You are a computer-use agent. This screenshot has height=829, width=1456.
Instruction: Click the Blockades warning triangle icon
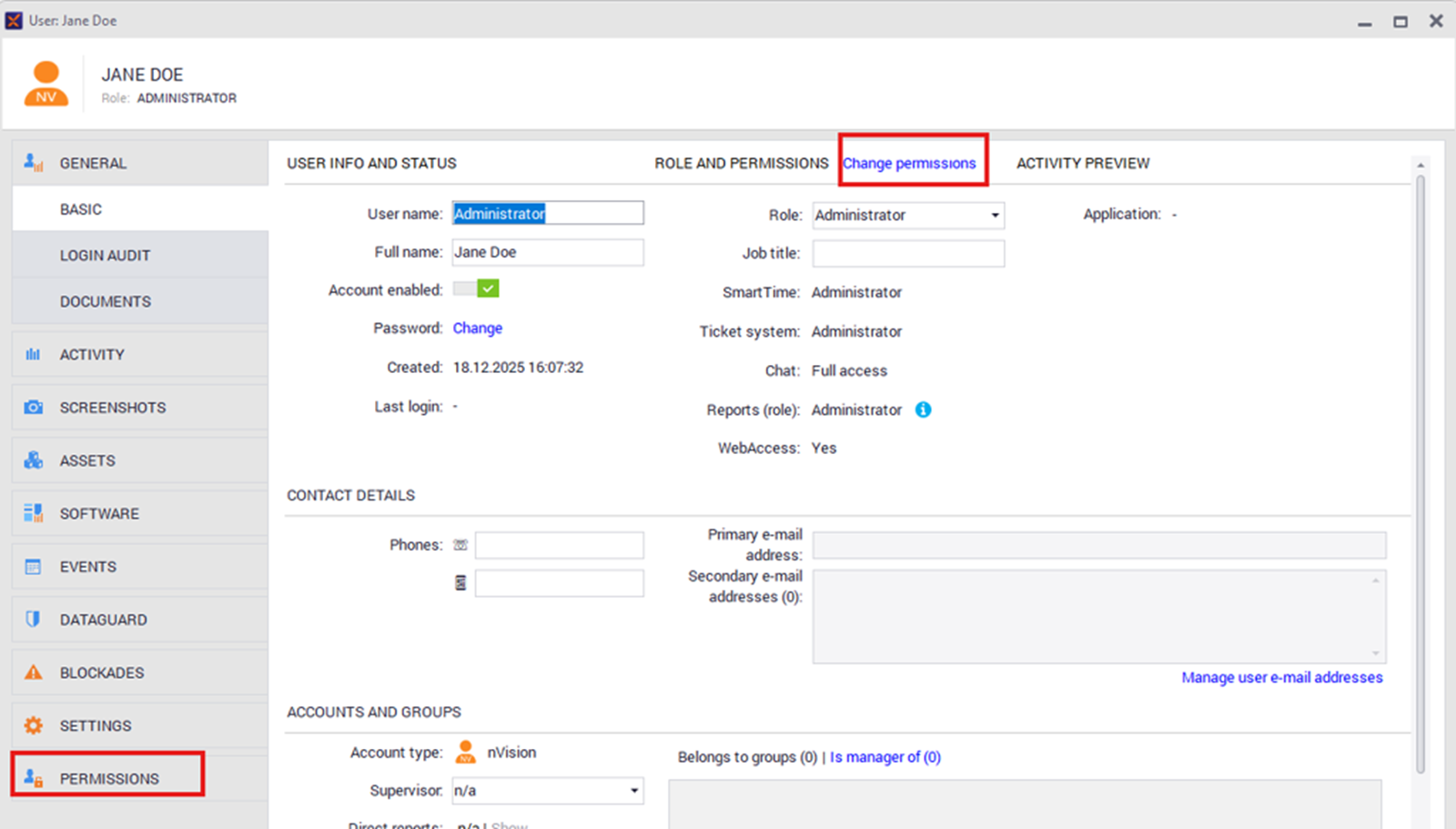(x=34, y=672)
